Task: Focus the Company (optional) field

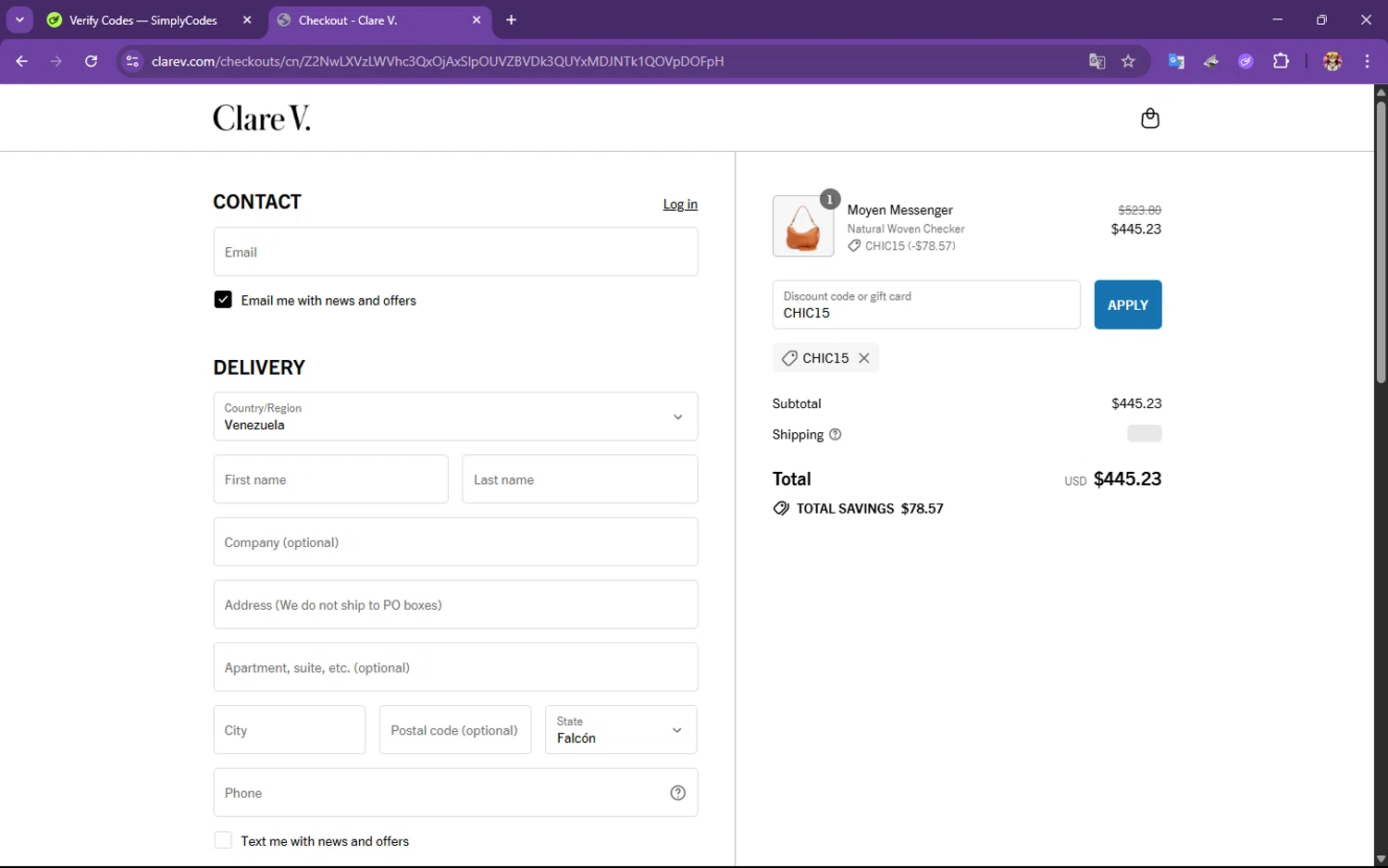Action: click(455, 542)
